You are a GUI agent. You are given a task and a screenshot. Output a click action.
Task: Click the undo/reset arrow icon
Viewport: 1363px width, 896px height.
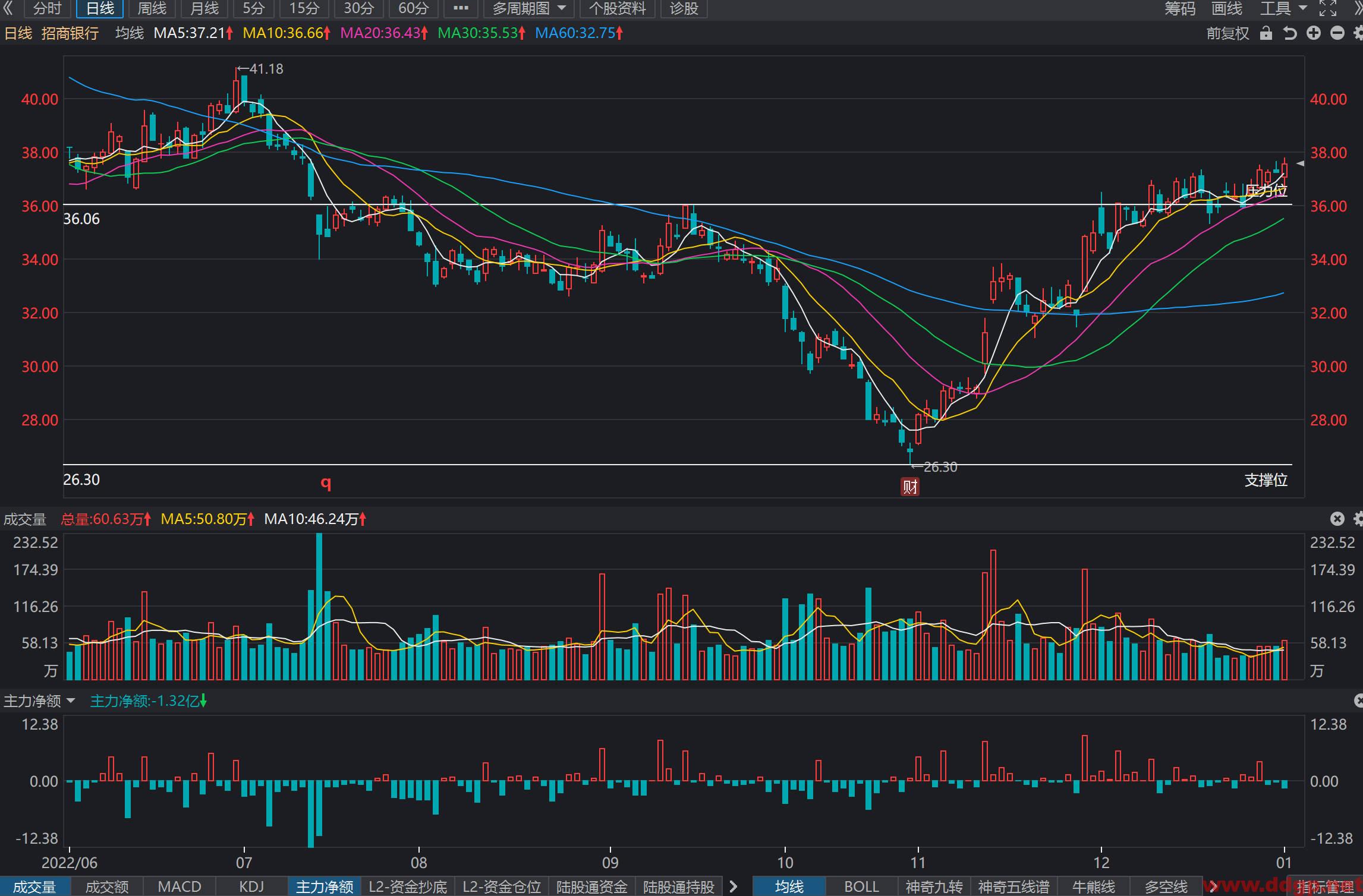pos(1290,33)
